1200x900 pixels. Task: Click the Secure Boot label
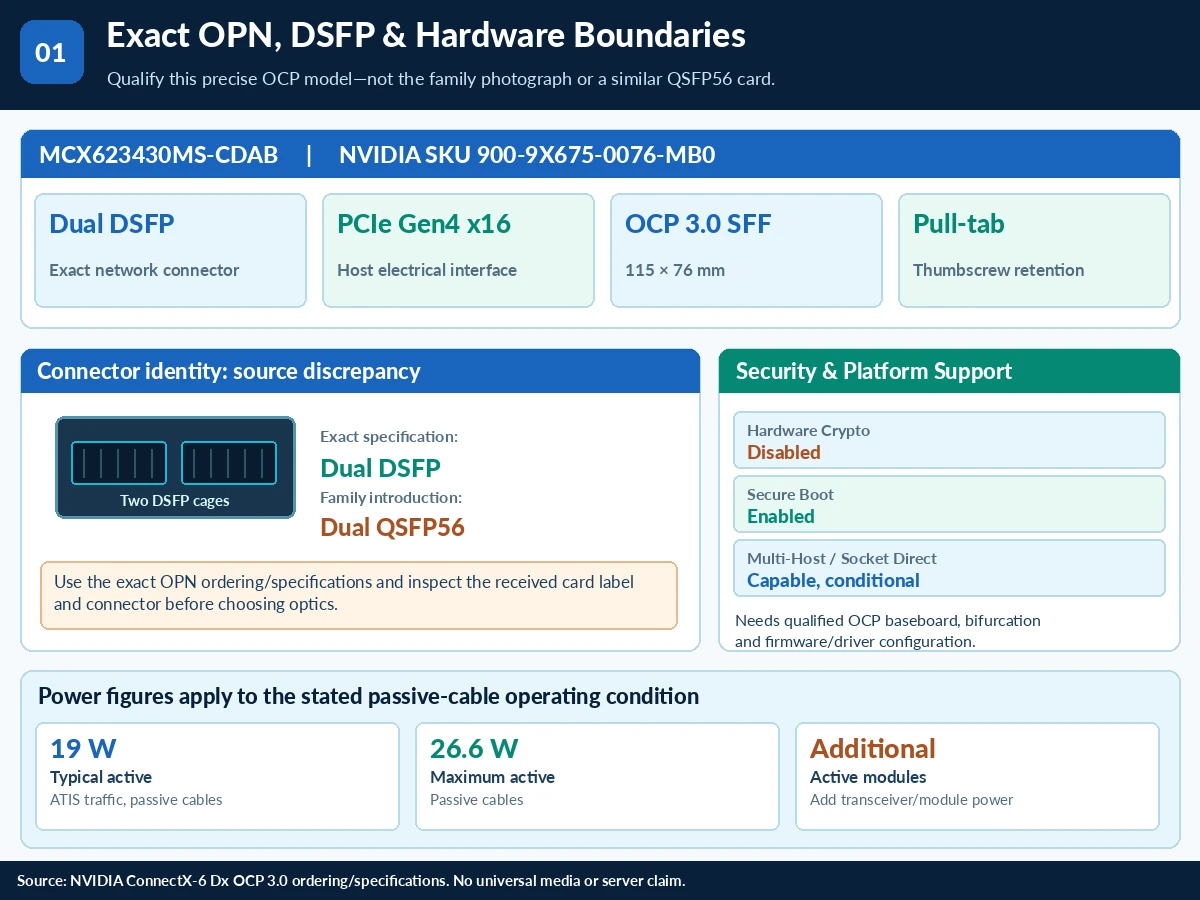(x=790, y=495)
